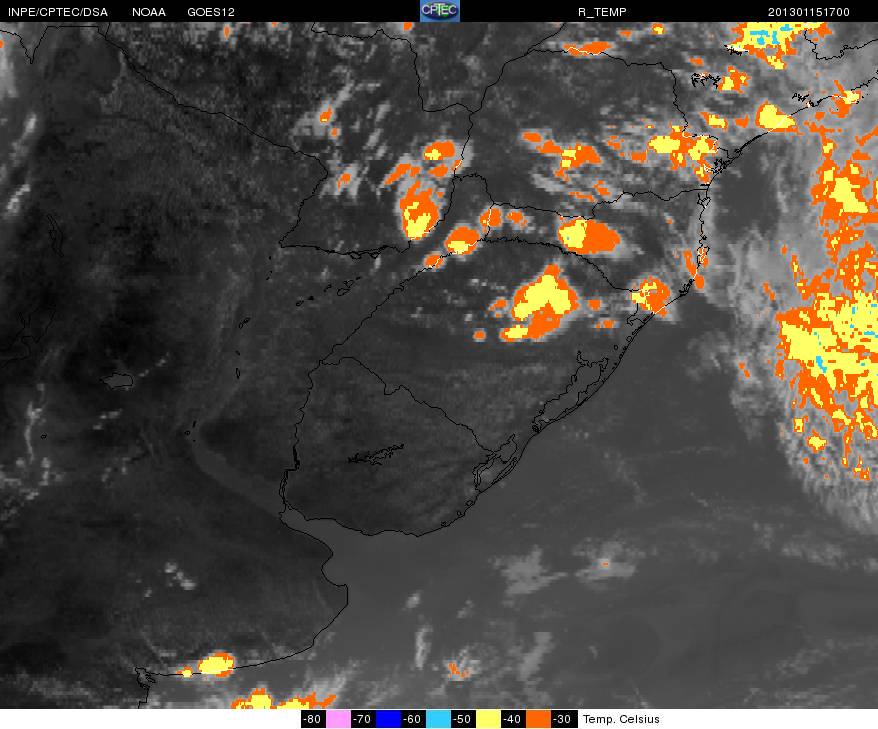Click the -70 legend value

click(363, 719)
